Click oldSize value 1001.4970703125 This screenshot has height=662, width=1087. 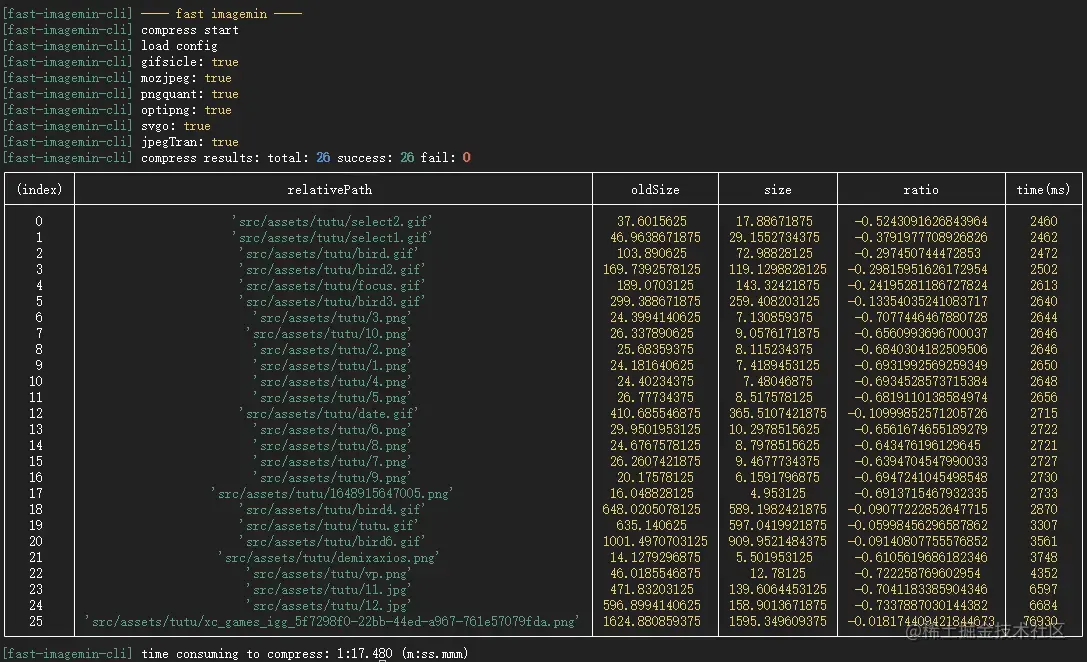(x=655, y=541)
